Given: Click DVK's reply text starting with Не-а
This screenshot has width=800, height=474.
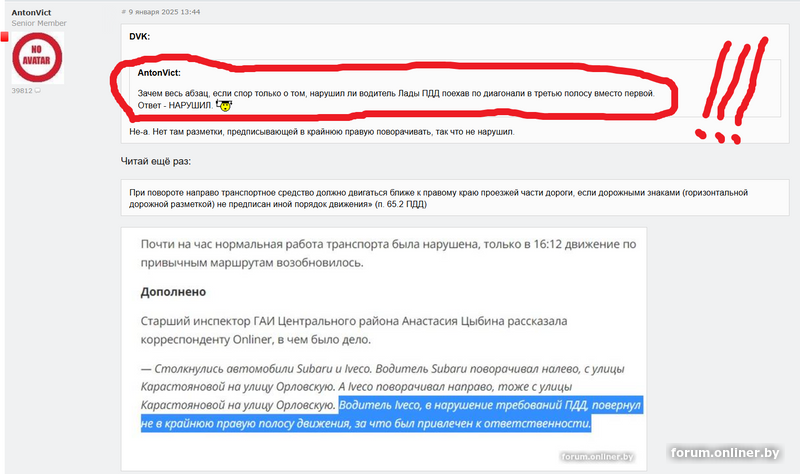Looking at the screenshot, I should [321, 132].
